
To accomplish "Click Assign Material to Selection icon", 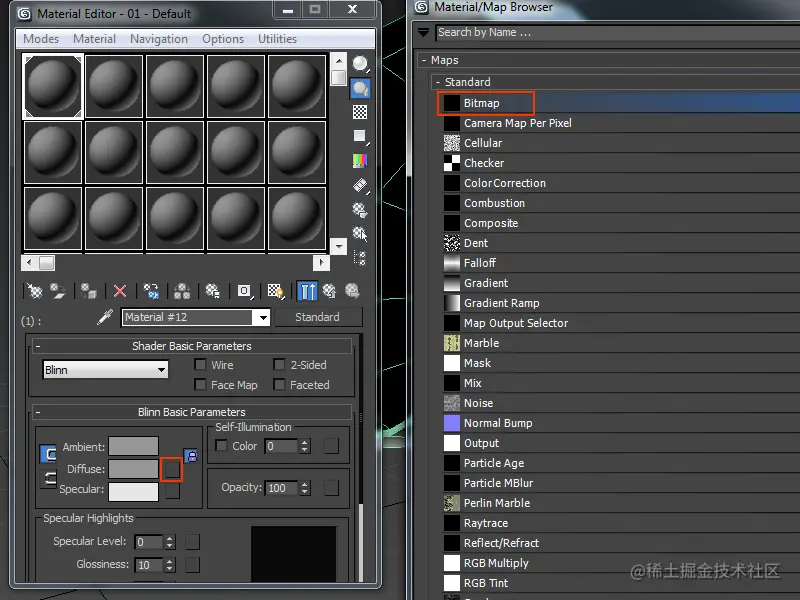I will tap(89, 291).
